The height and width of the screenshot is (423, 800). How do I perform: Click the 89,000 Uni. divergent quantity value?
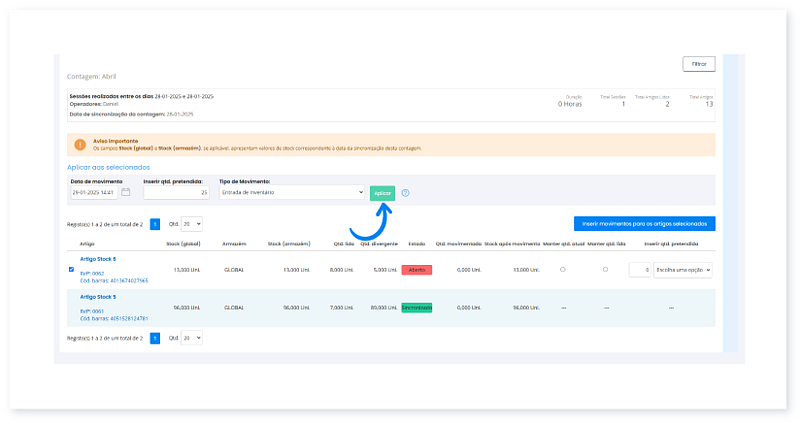tap(384, 308)
